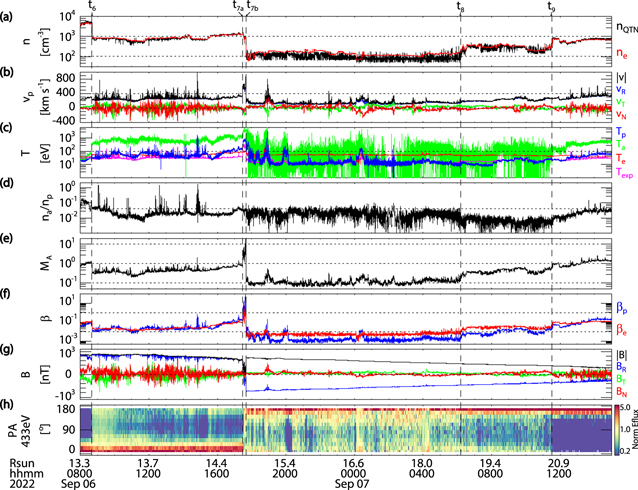The image size is (638, 490).
Task: Click panel label (c)
Action: coord(6,128)
